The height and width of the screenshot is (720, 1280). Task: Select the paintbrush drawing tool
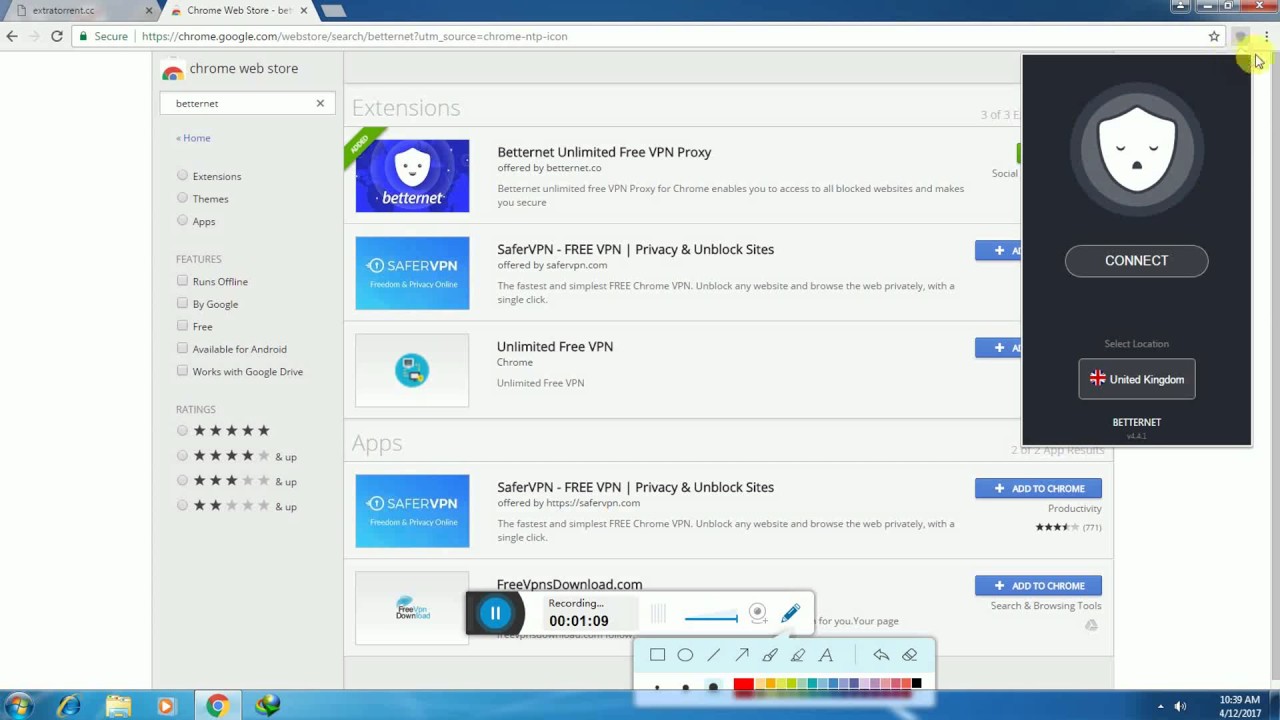coord(770,655)
